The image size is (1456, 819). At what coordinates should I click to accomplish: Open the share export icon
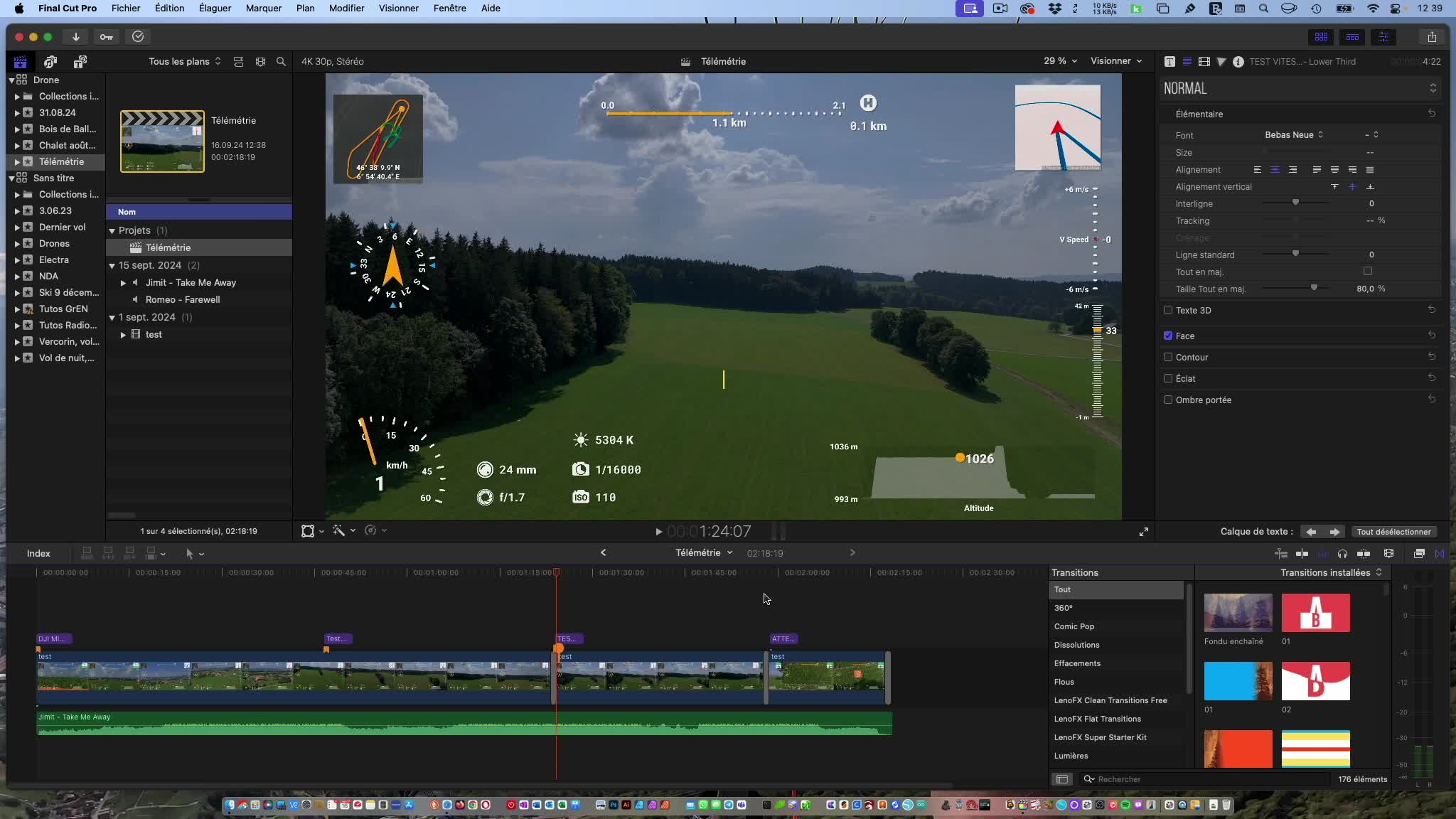pos(1432,37)
